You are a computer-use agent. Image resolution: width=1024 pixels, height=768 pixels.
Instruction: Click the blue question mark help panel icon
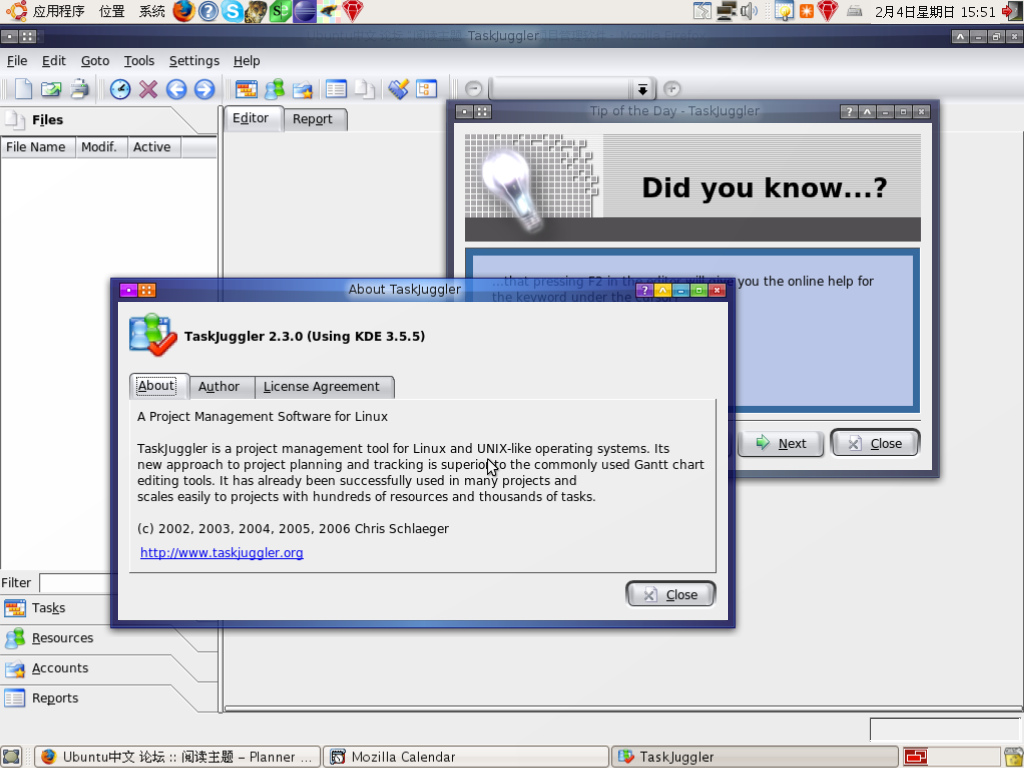(x=208, y=11)
